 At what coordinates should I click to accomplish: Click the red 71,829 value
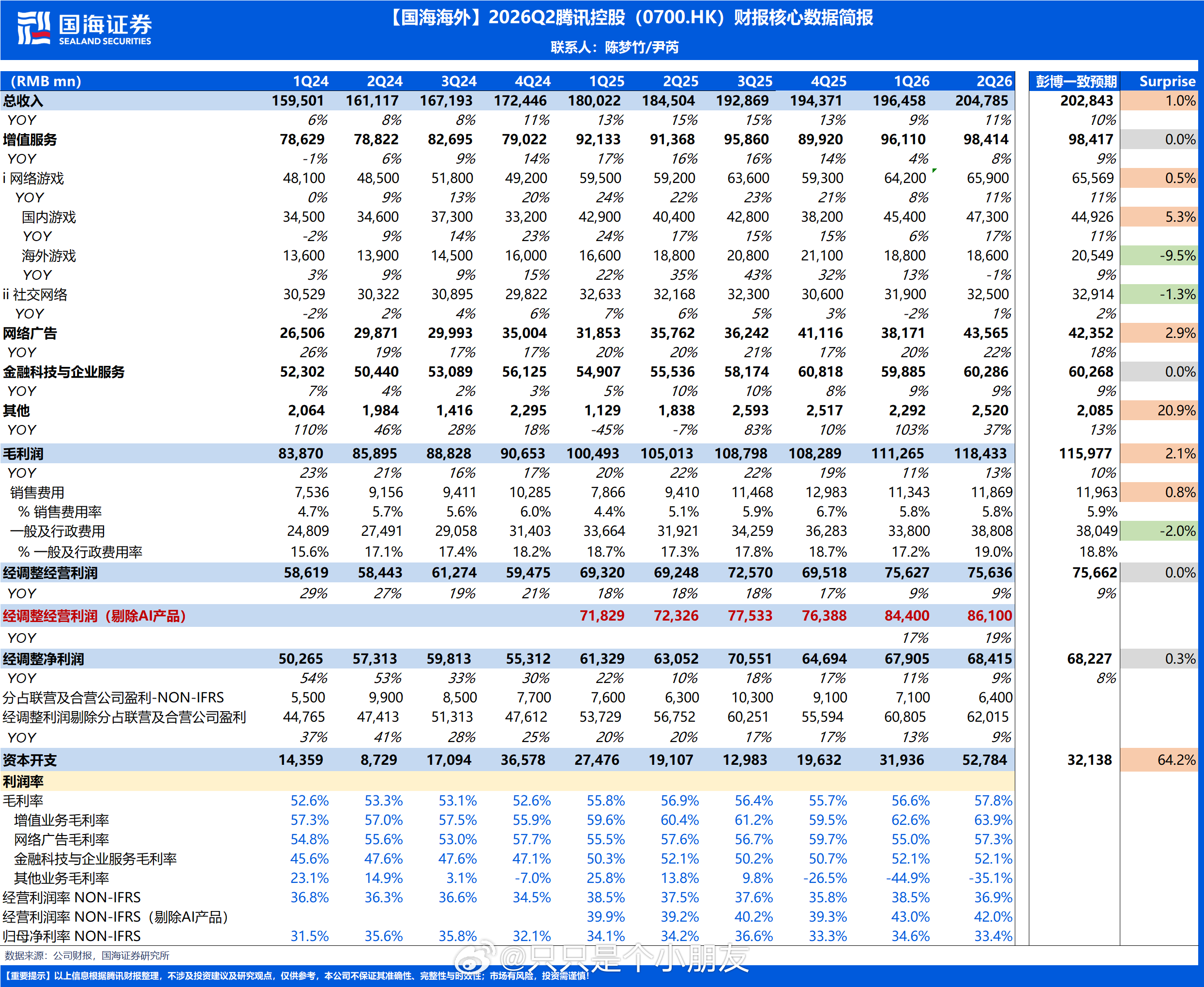pyautogui.click(x=602, y=616)
